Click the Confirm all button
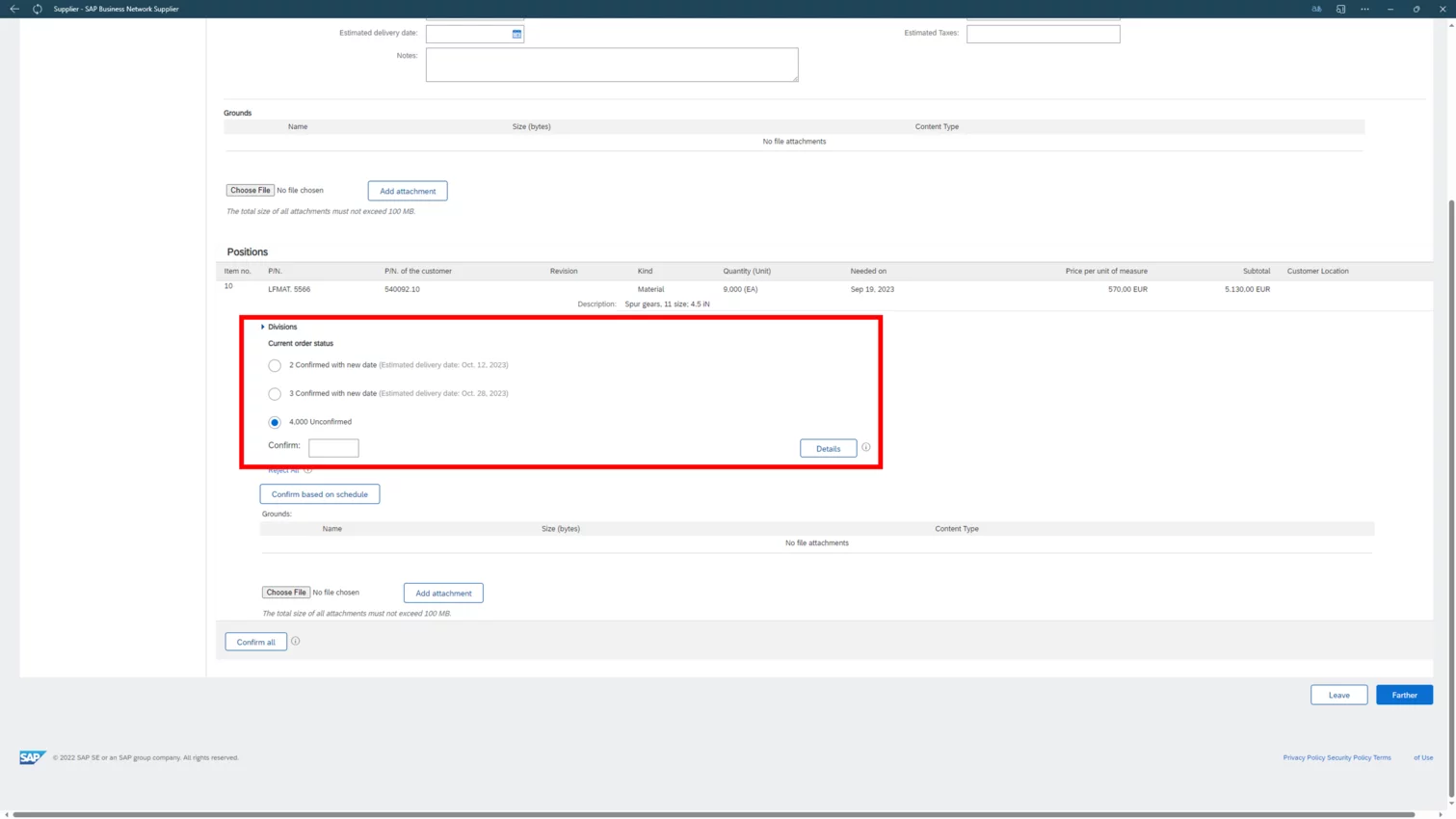 click(x=255, y=642)
